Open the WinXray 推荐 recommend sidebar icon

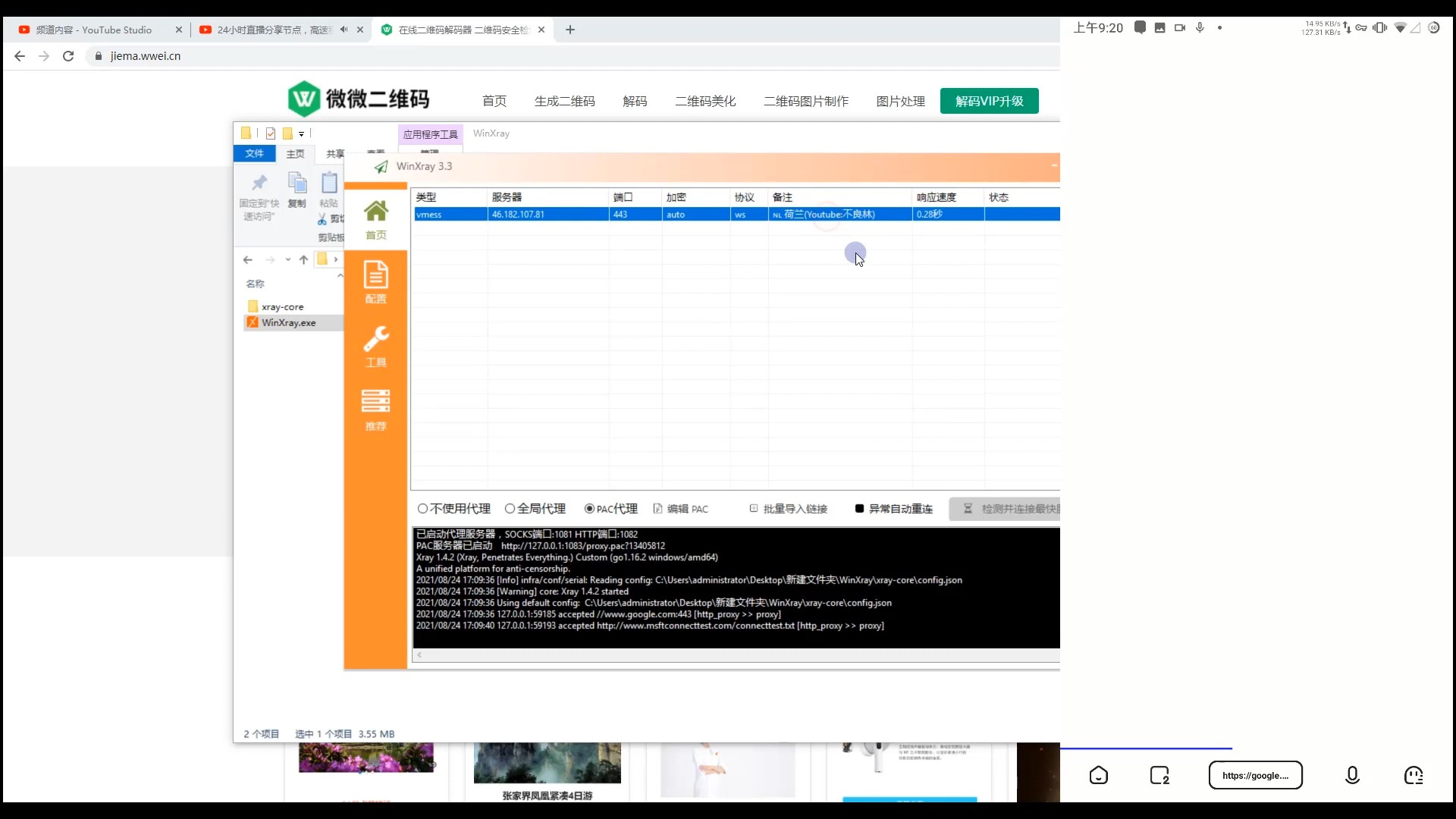tap(375, 409)
